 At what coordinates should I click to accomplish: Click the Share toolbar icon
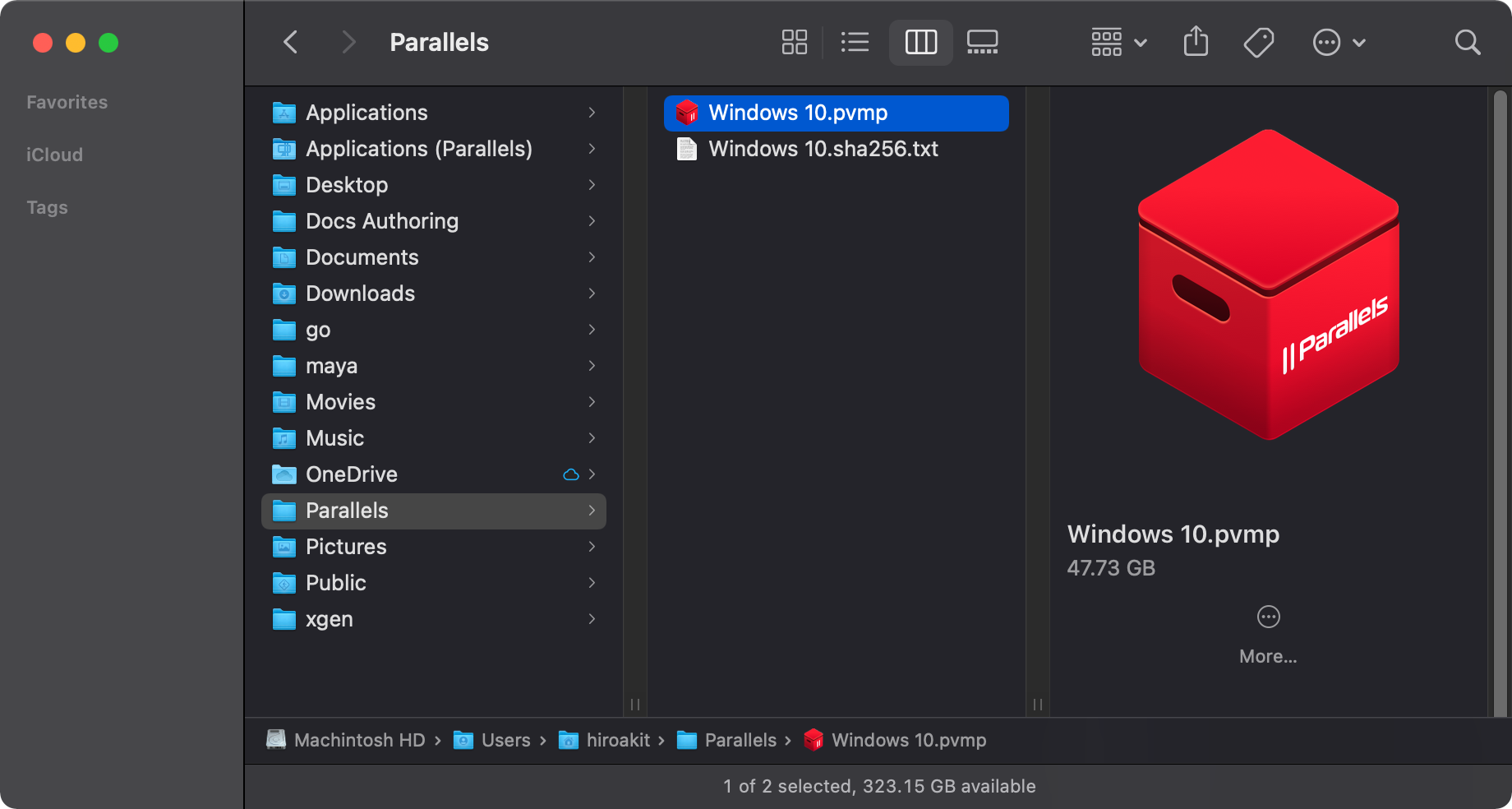click(x=1196, y=42)
